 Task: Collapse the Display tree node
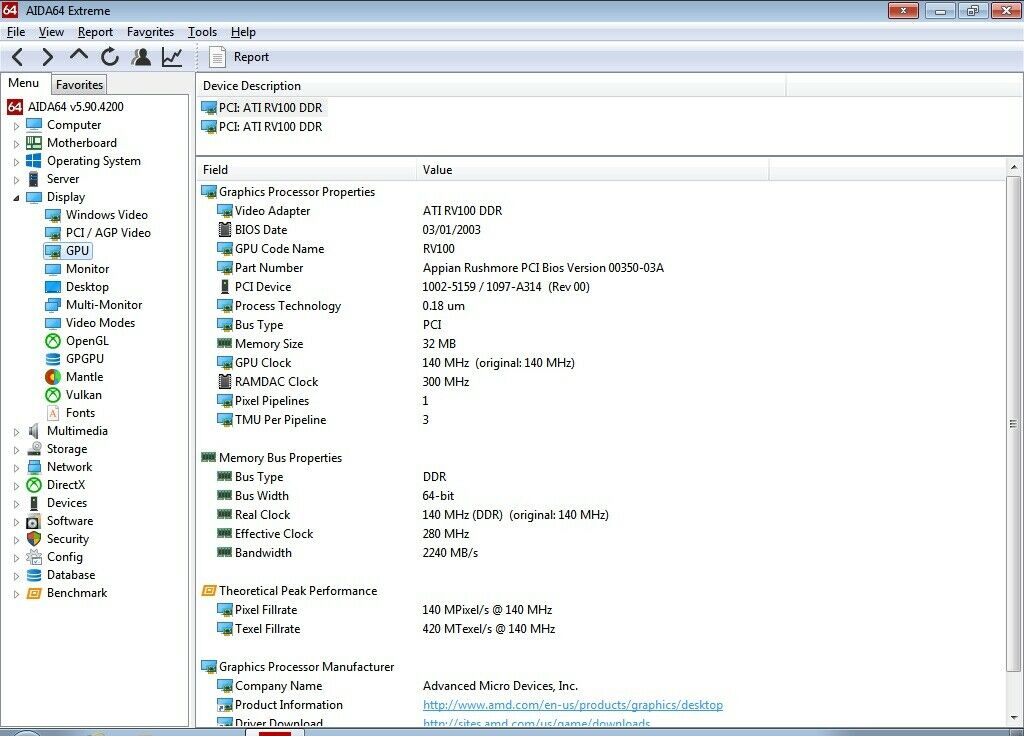[16, 197]
